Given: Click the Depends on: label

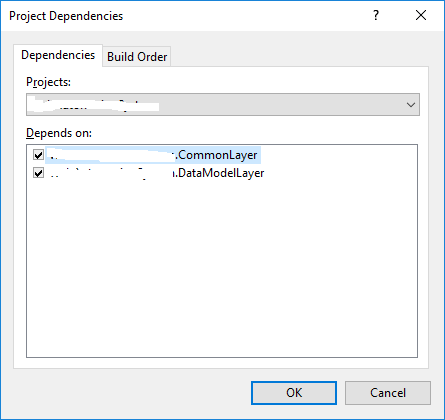Looking at the screenshot, I should (x=59, y=133).
